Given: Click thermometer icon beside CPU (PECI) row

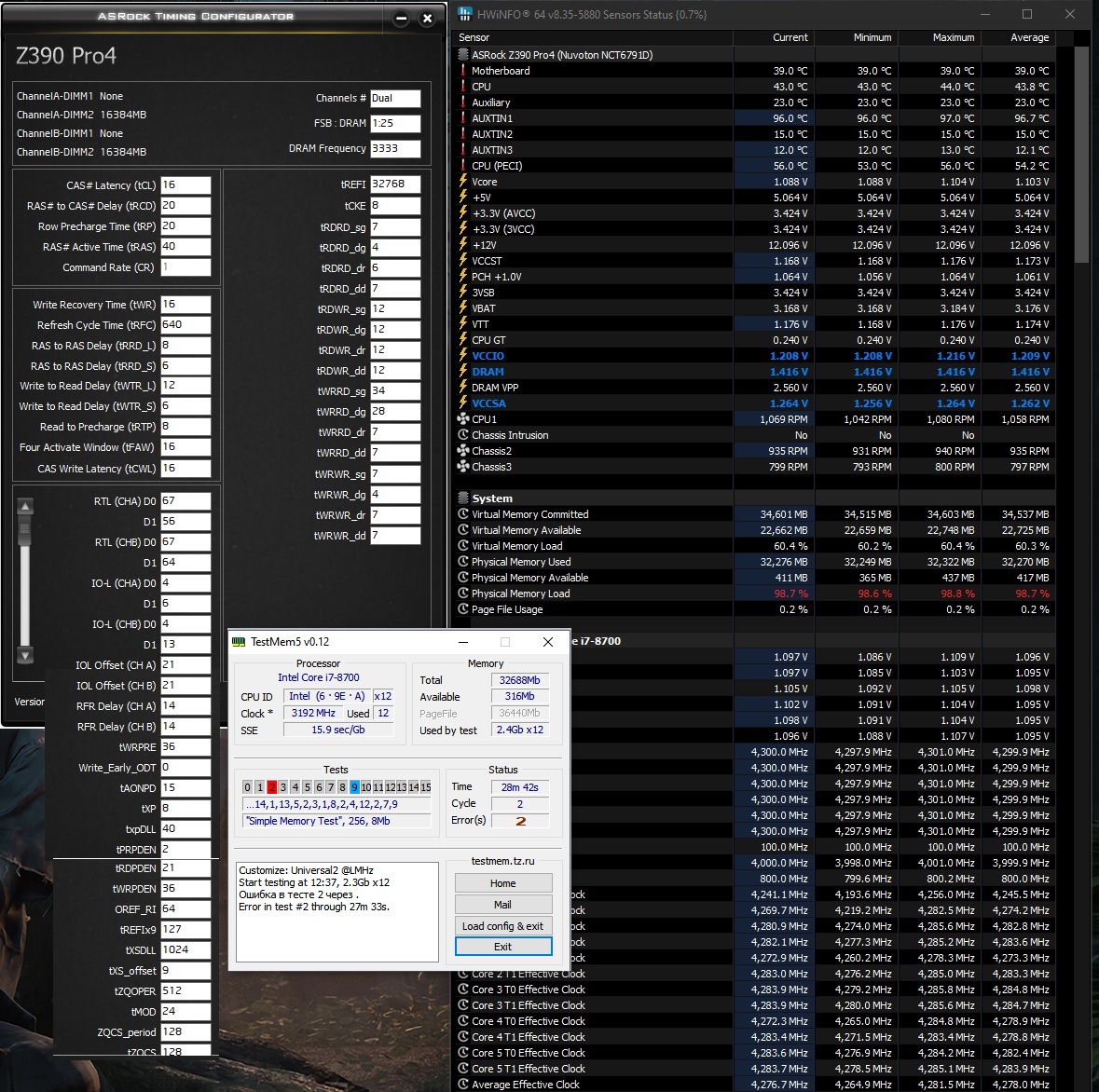Looking at the screenshot, I should pyautogui.click(x=462, y=166).
